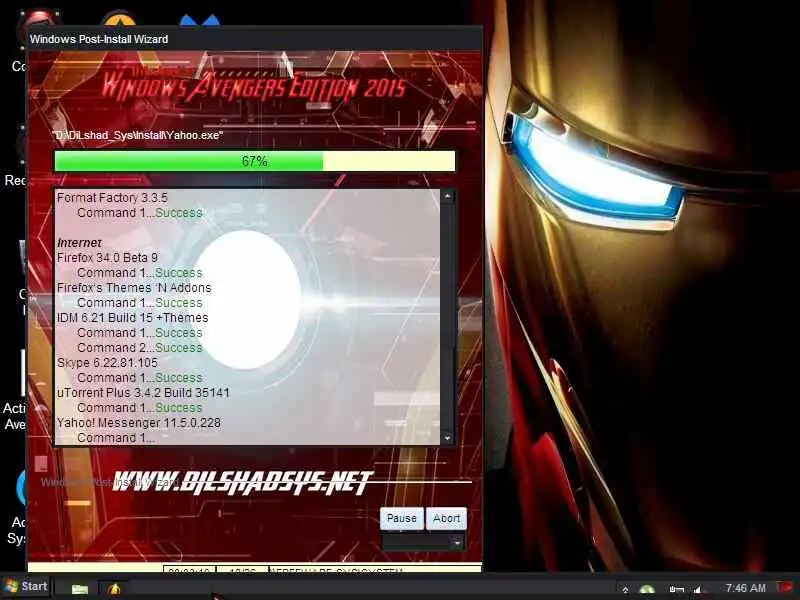Click the Command 2...Success line under IDM
Viewport: 800px width, 600px height.
coord(140,347)
